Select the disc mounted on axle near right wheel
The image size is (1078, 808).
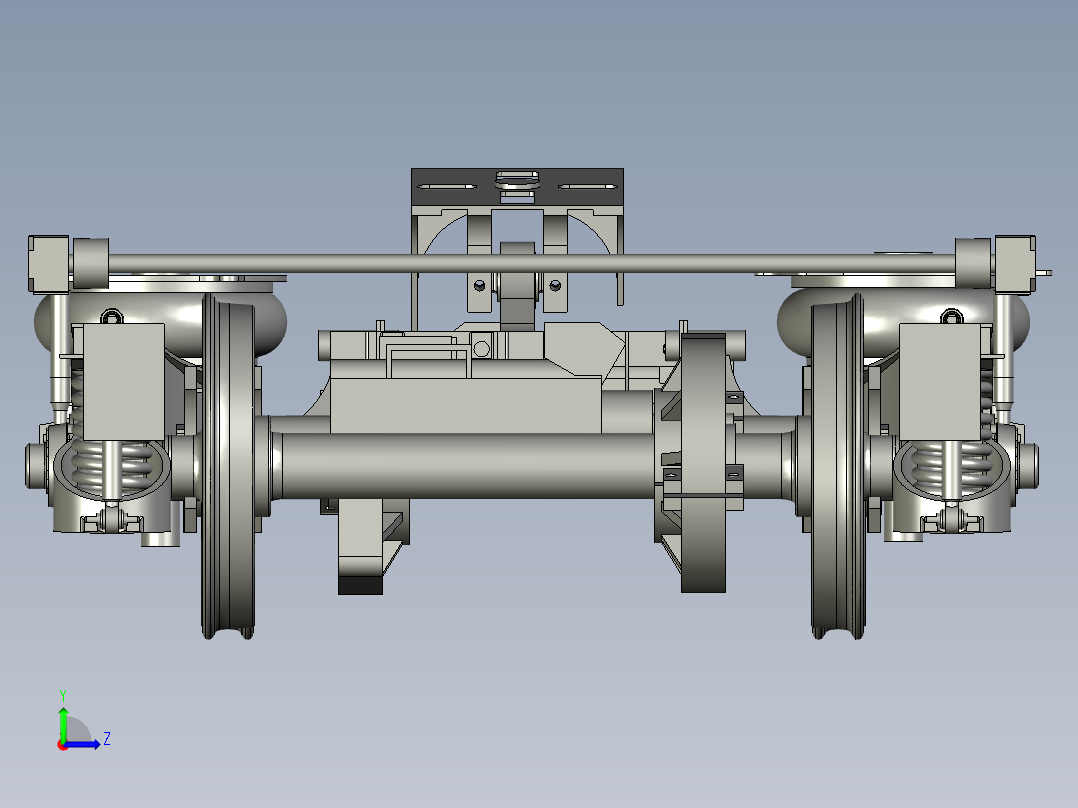703,463
